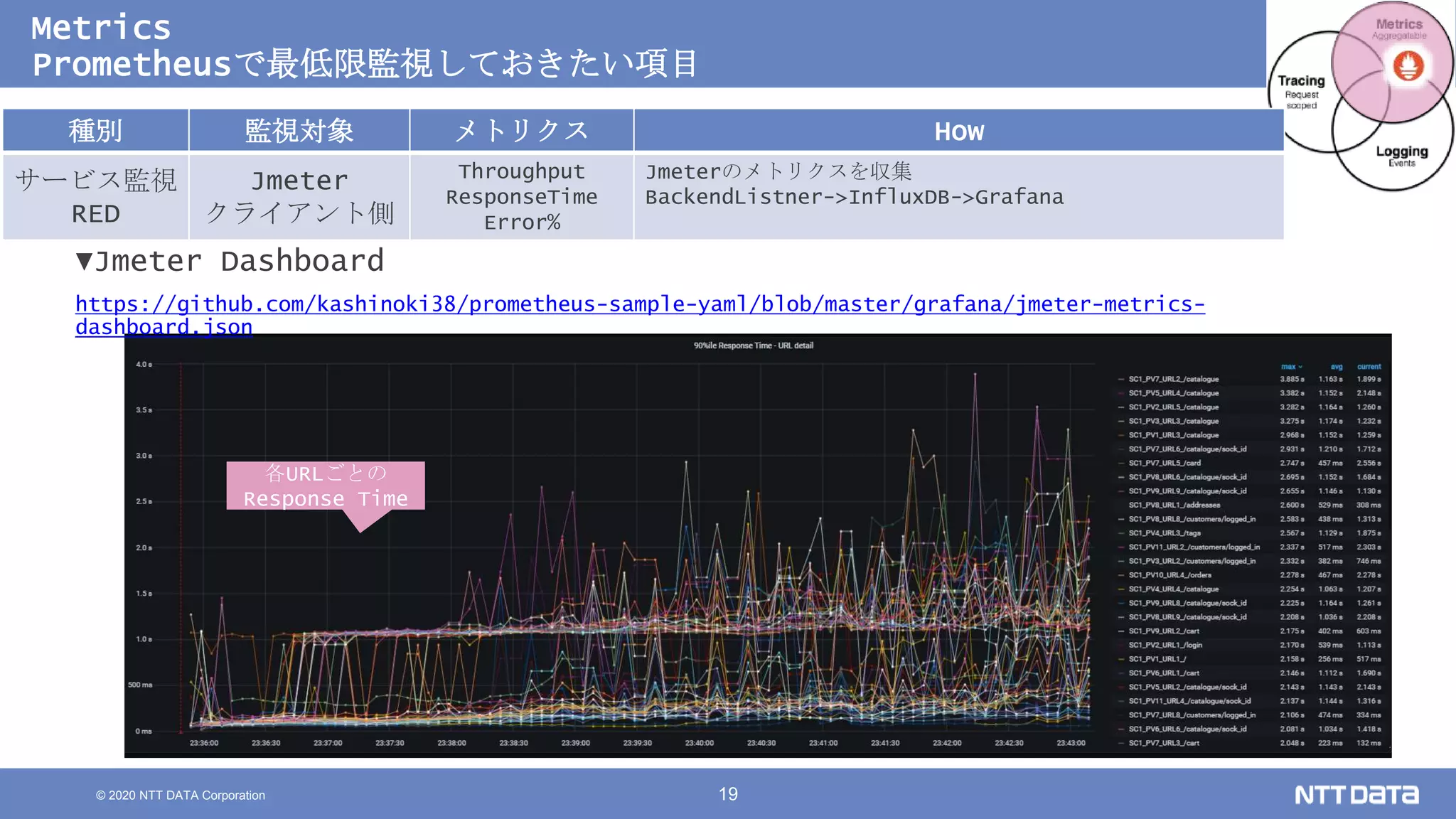Sort legend by avg column
The image size is (1456, 819).
click(x=1337, y=367)
